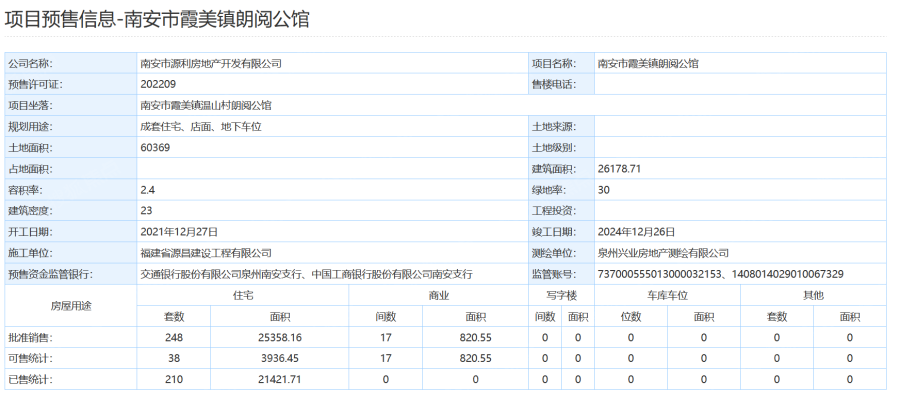Click the 可售统计 row label

pos(30,359)
